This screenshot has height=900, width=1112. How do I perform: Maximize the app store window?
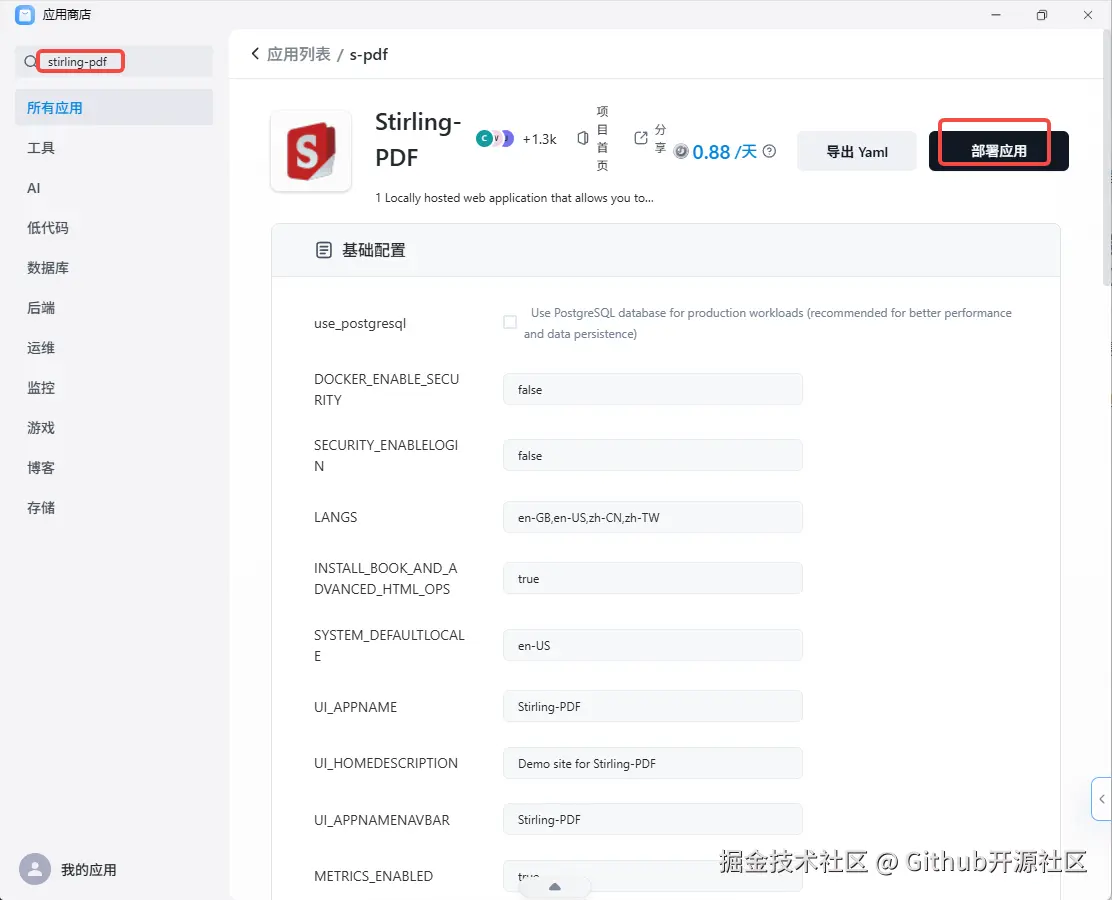1041,15
